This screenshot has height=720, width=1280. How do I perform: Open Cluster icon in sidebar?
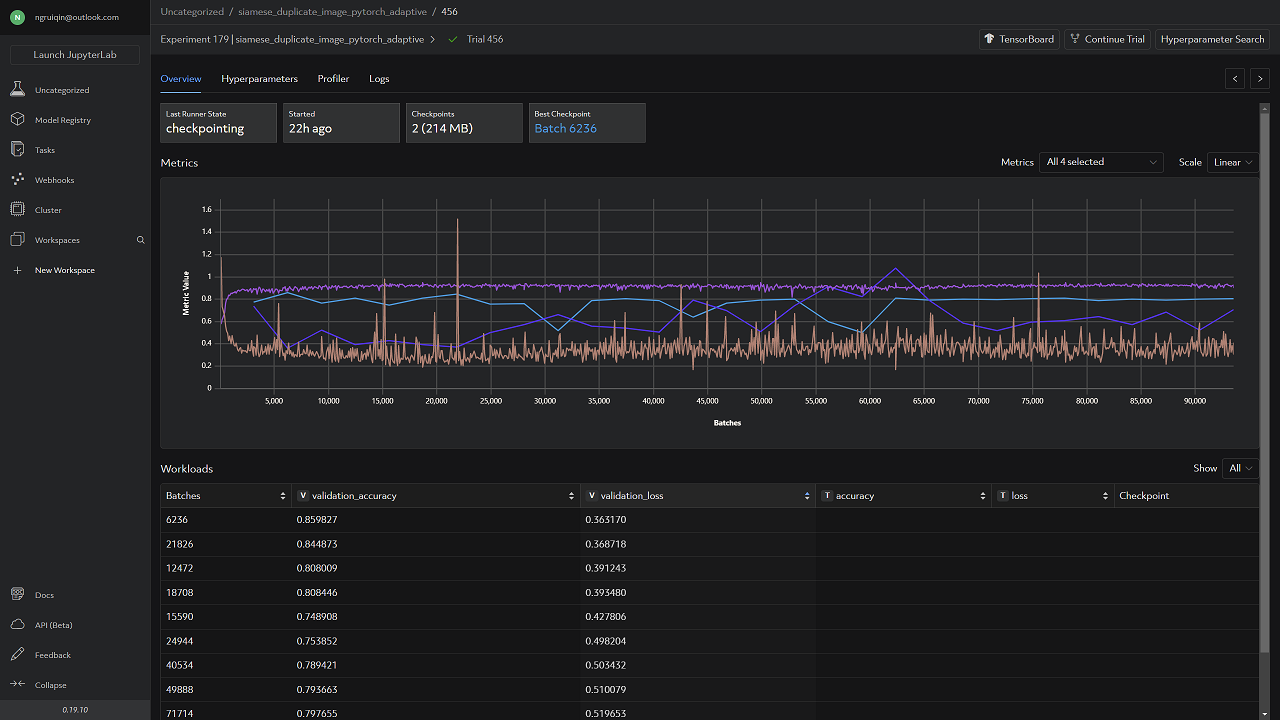click(x=17, y=210)
